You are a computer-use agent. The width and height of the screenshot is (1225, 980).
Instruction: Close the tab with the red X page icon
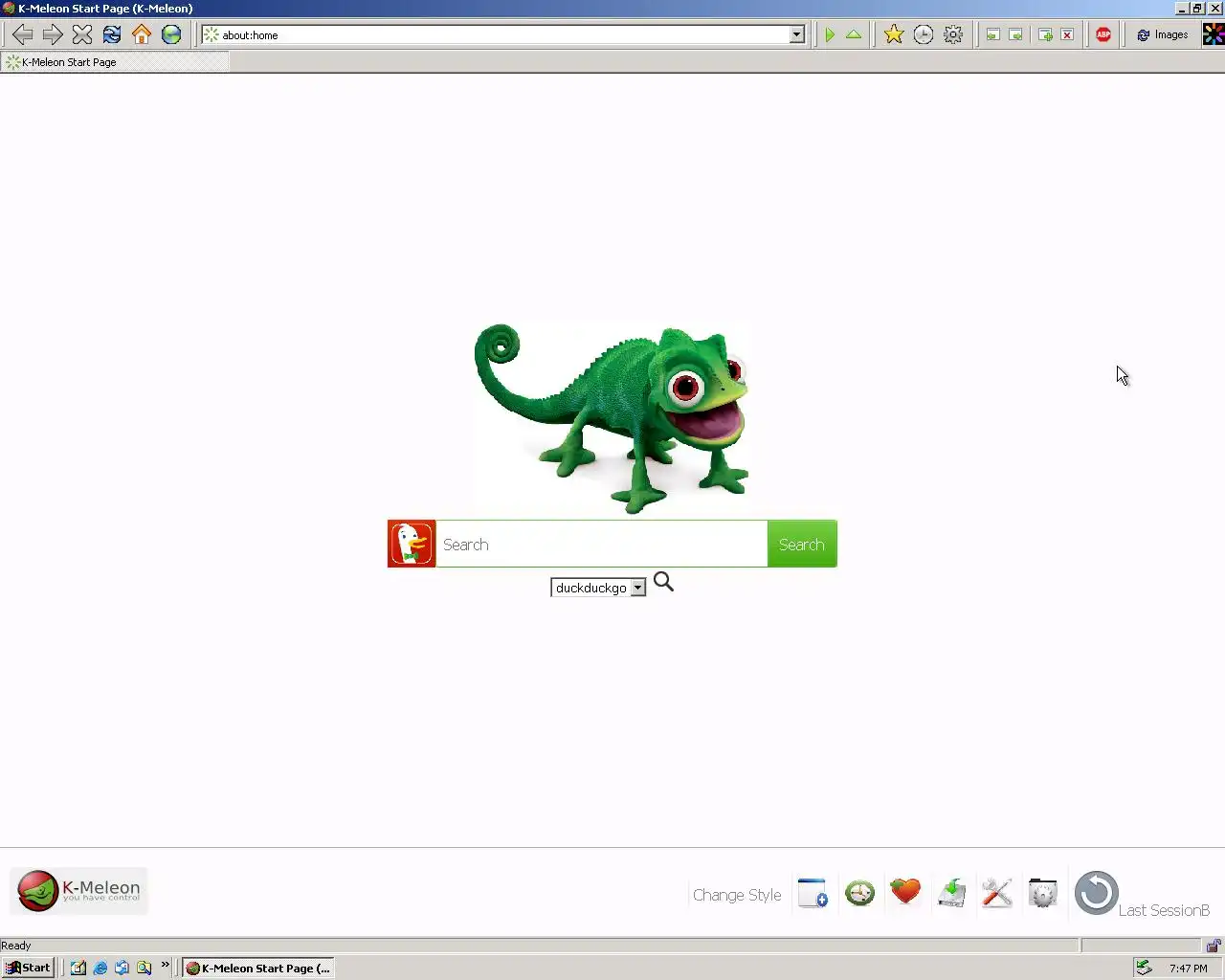[x=1067, y=34]
